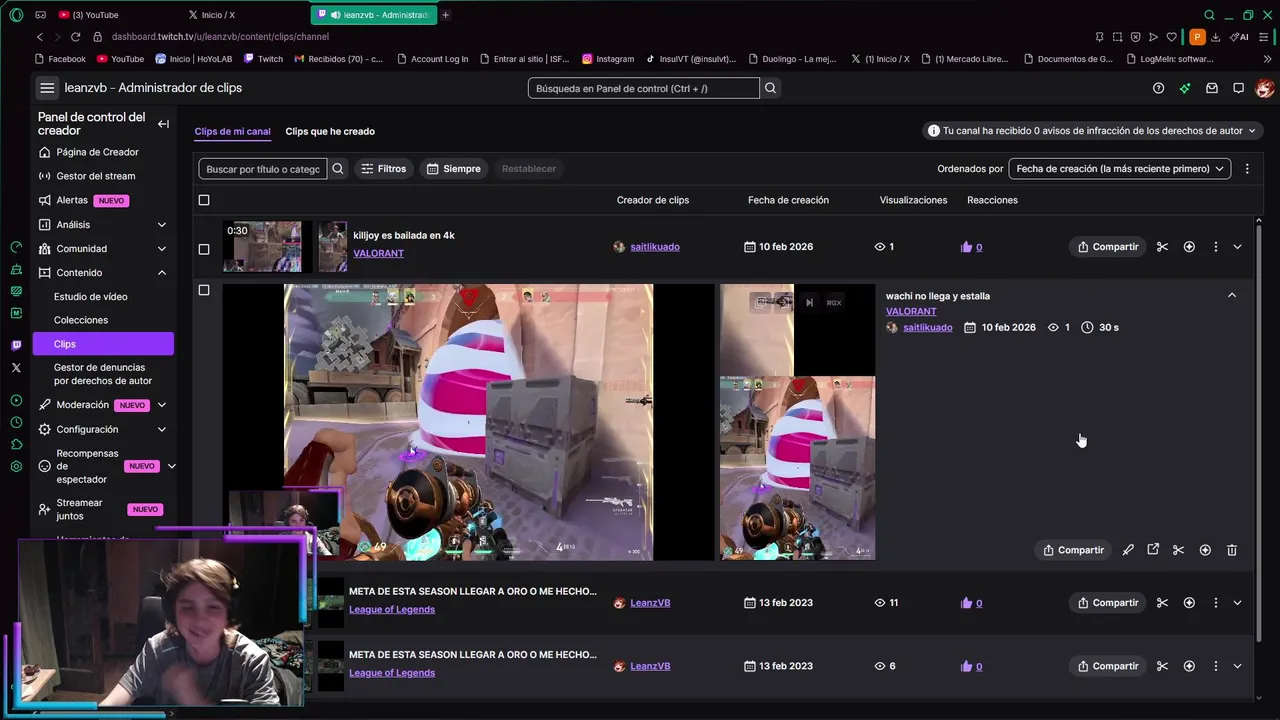The height and width of the screenshot is (720, 1280).
Task: Click plus circle in expanded wachi clip
Action: 1205,550
